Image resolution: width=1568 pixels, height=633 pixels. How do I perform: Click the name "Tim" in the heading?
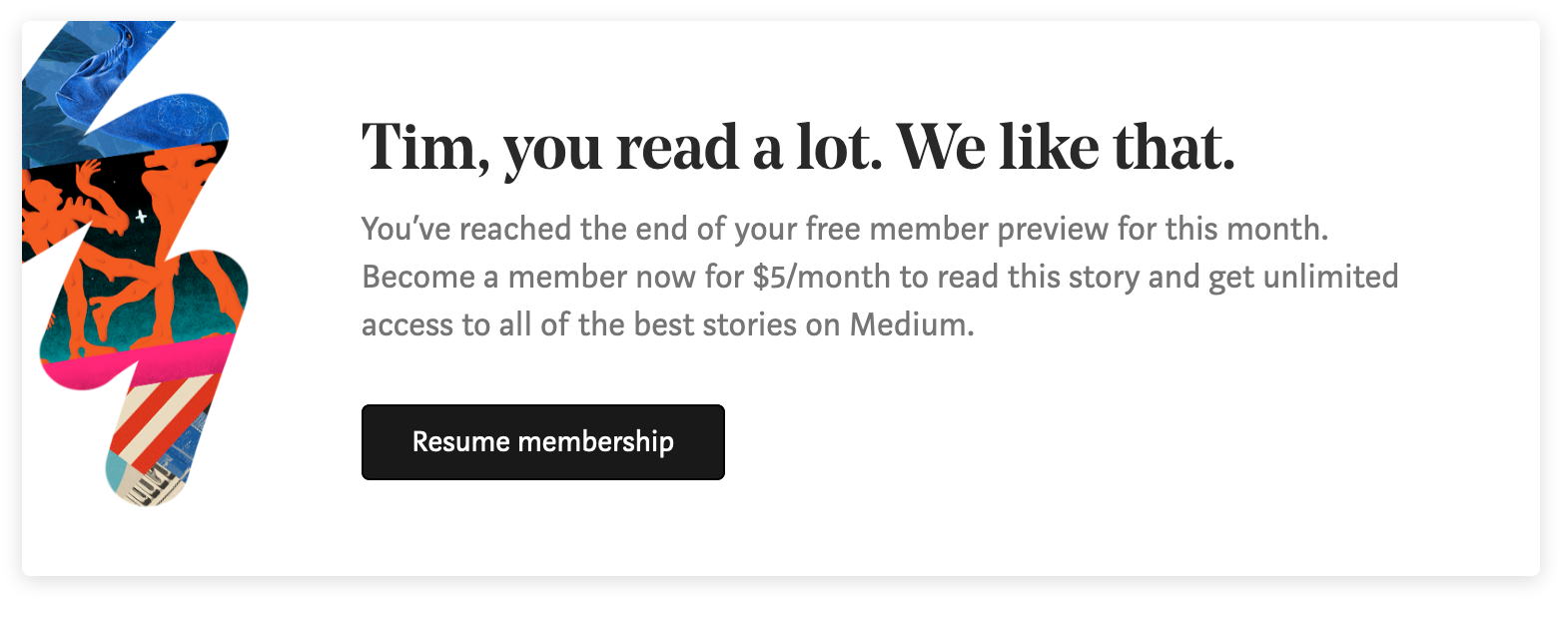click(x=419, y=148)
